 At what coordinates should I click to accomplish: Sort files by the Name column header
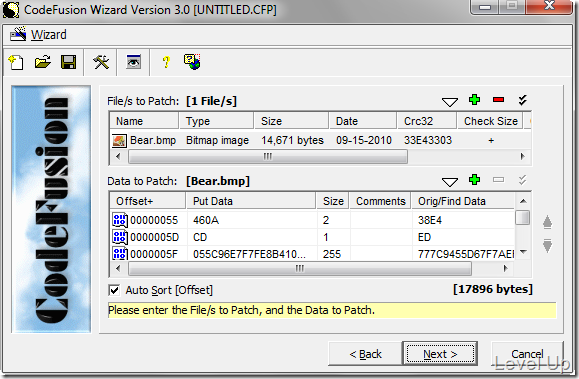point(144,121)
